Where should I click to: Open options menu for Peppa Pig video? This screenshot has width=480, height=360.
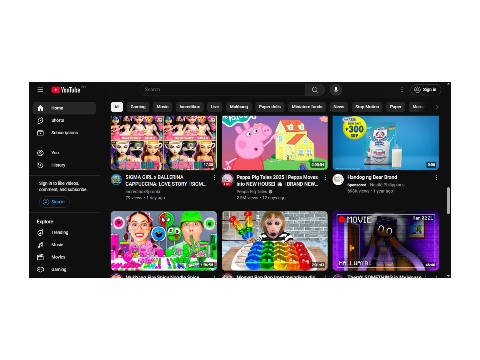325,177
